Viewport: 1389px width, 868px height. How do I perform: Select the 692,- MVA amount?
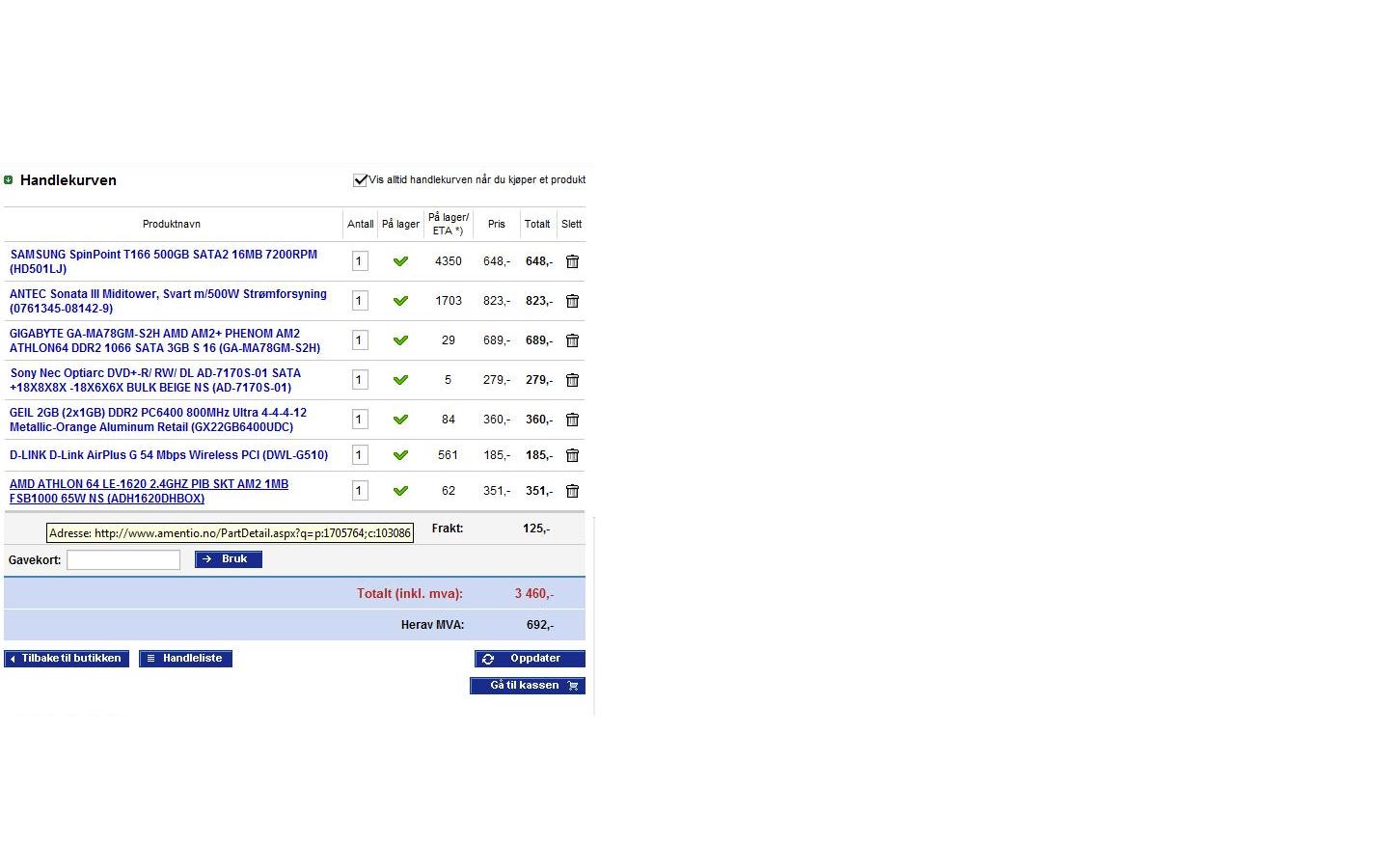coord(540,625)
